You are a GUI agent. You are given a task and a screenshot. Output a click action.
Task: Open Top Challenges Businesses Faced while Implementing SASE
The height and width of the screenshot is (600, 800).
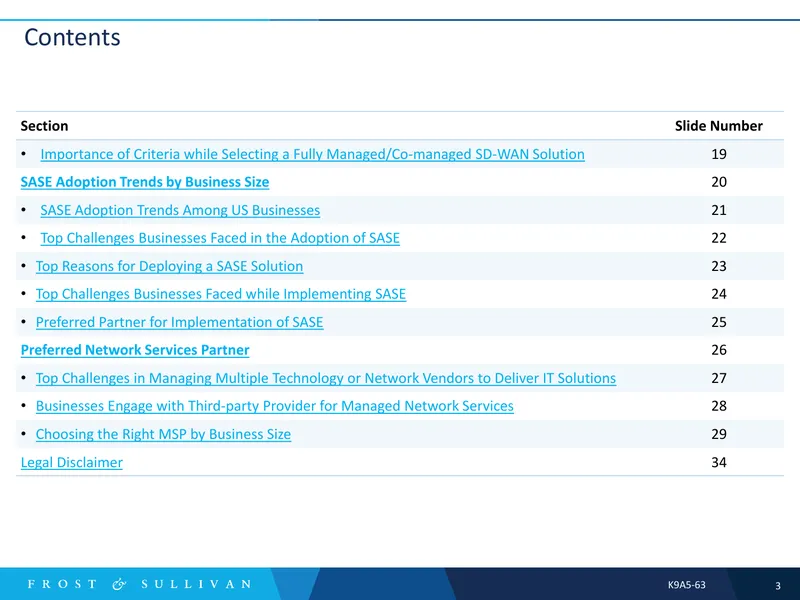(x=221, y=294)
